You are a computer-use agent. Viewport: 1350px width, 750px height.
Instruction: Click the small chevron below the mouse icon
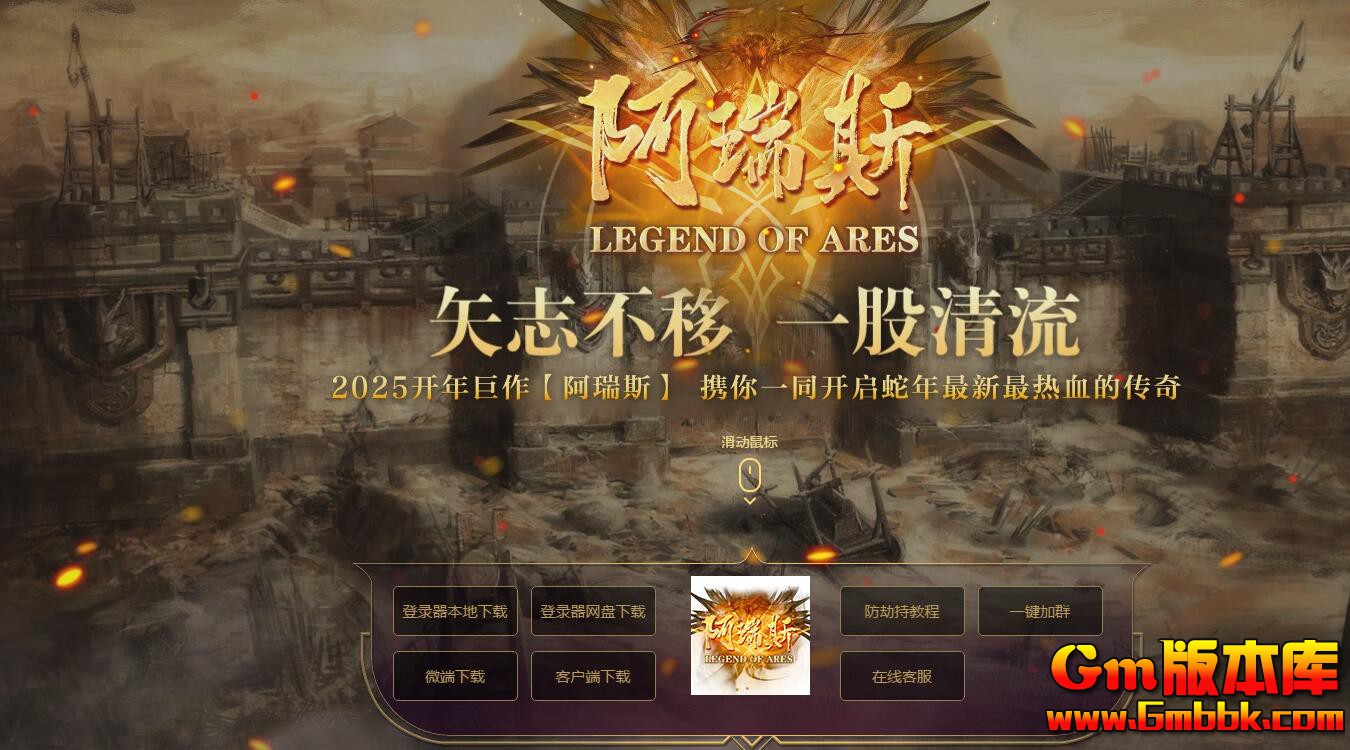coord(750,500)
